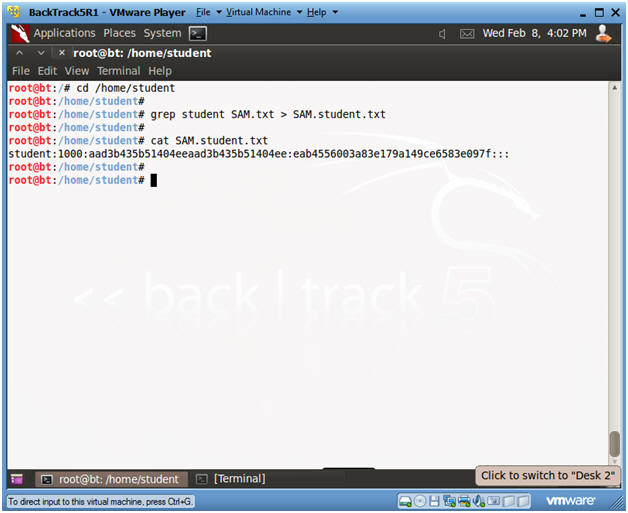Launch terminal from top panel icon

point(198,34)
